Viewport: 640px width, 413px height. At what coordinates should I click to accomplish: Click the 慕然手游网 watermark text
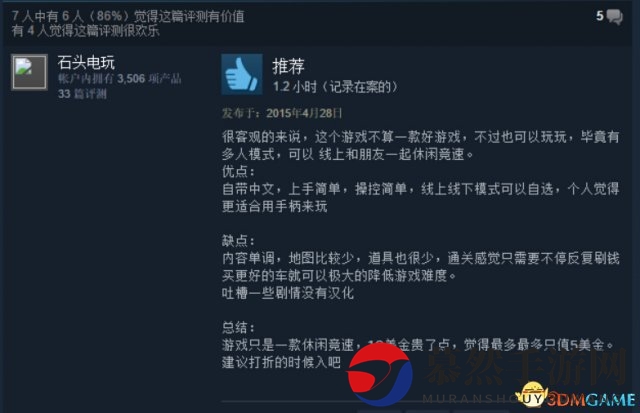(x=526, y=367)
